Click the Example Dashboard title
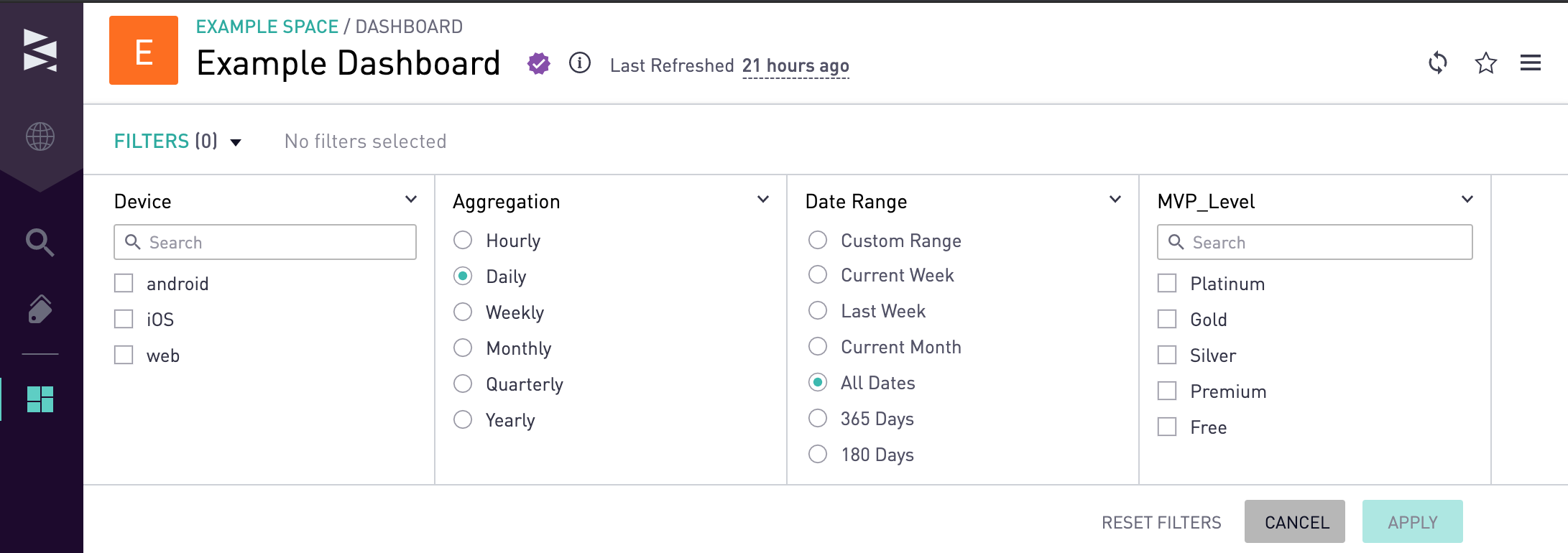Image resolution: width=1568 pixels, height=553 pixels. [x=349, y=63]
